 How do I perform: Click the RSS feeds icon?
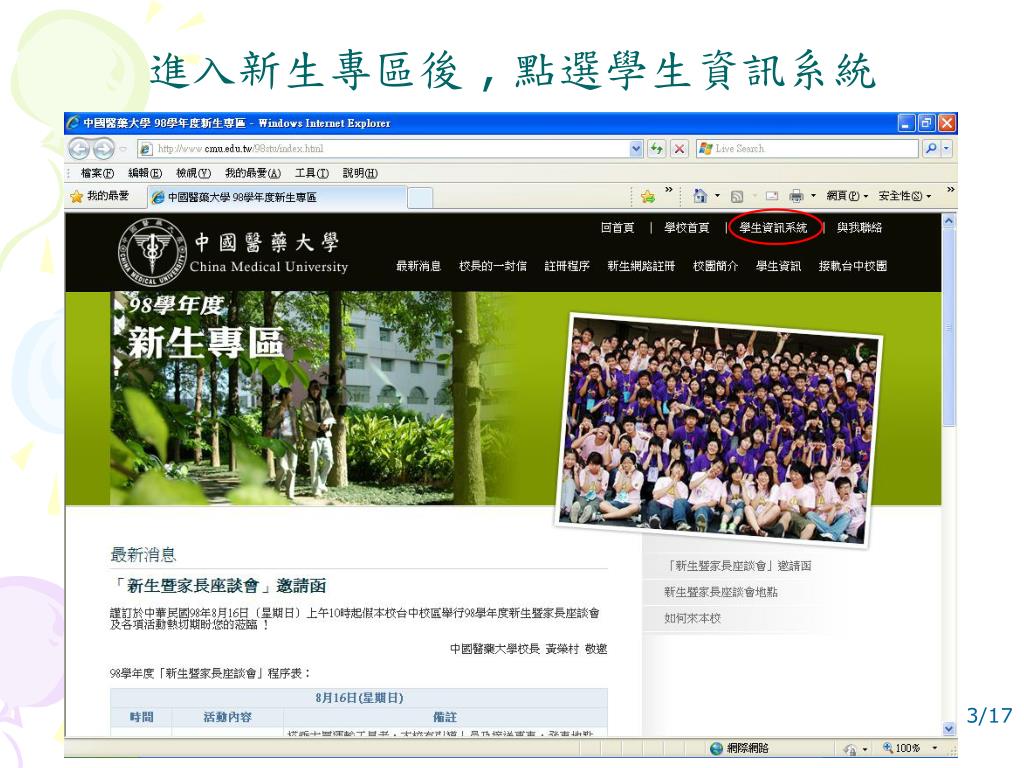(737, 196)
